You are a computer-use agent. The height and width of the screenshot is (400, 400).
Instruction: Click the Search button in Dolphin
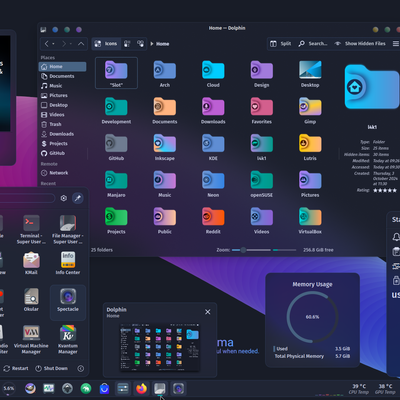tap(313, 44)
